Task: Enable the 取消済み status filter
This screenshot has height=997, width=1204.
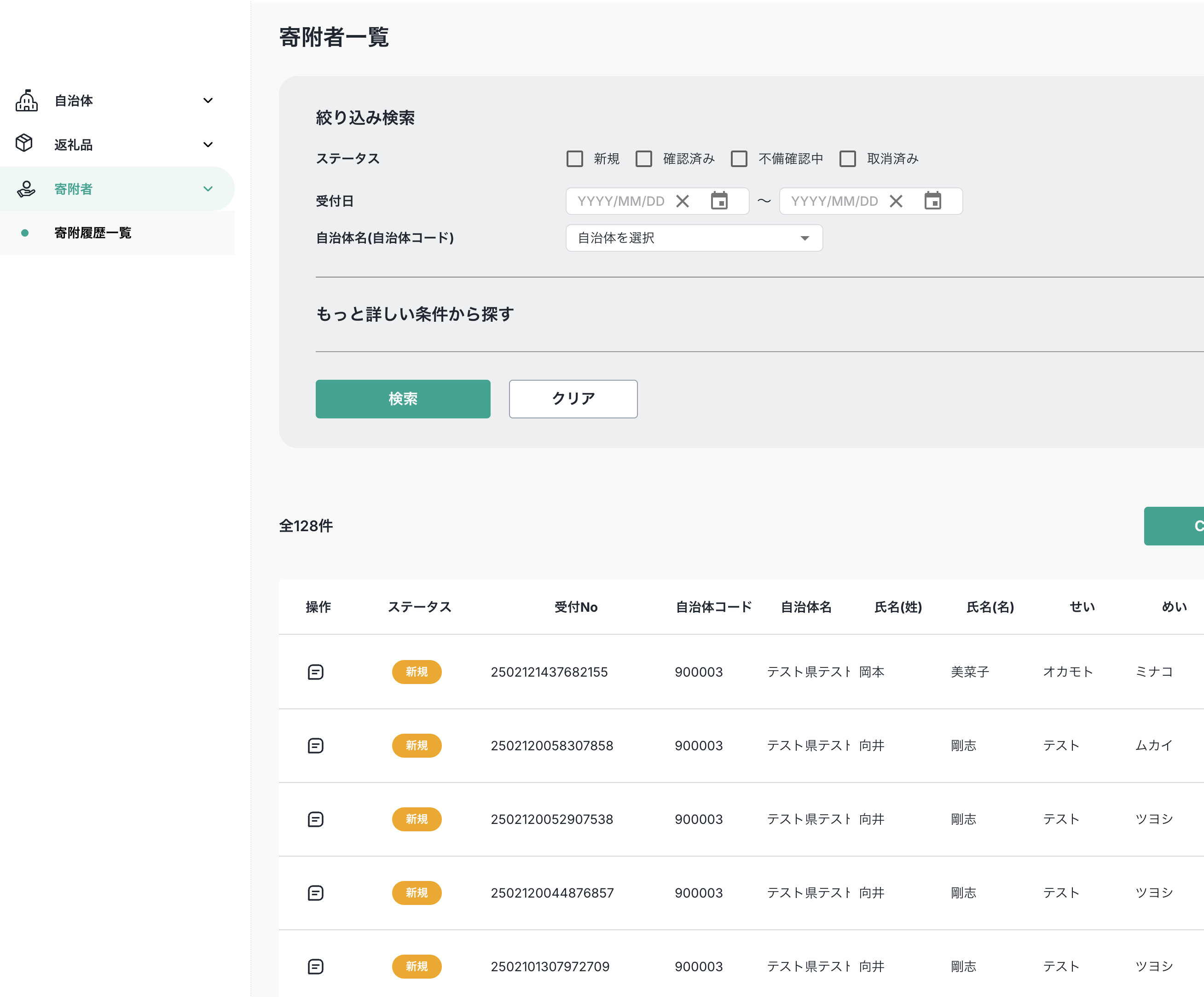Action: 847,159
